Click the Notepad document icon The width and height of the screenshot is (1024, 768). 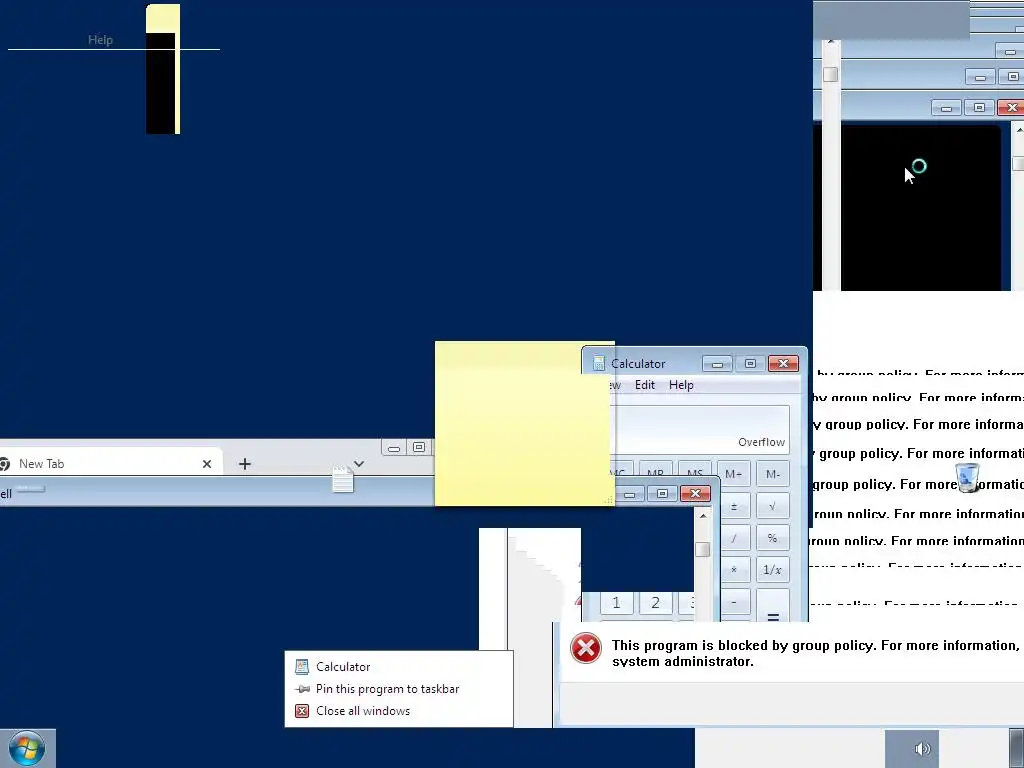pyautogui.click(x=343, y=480)
